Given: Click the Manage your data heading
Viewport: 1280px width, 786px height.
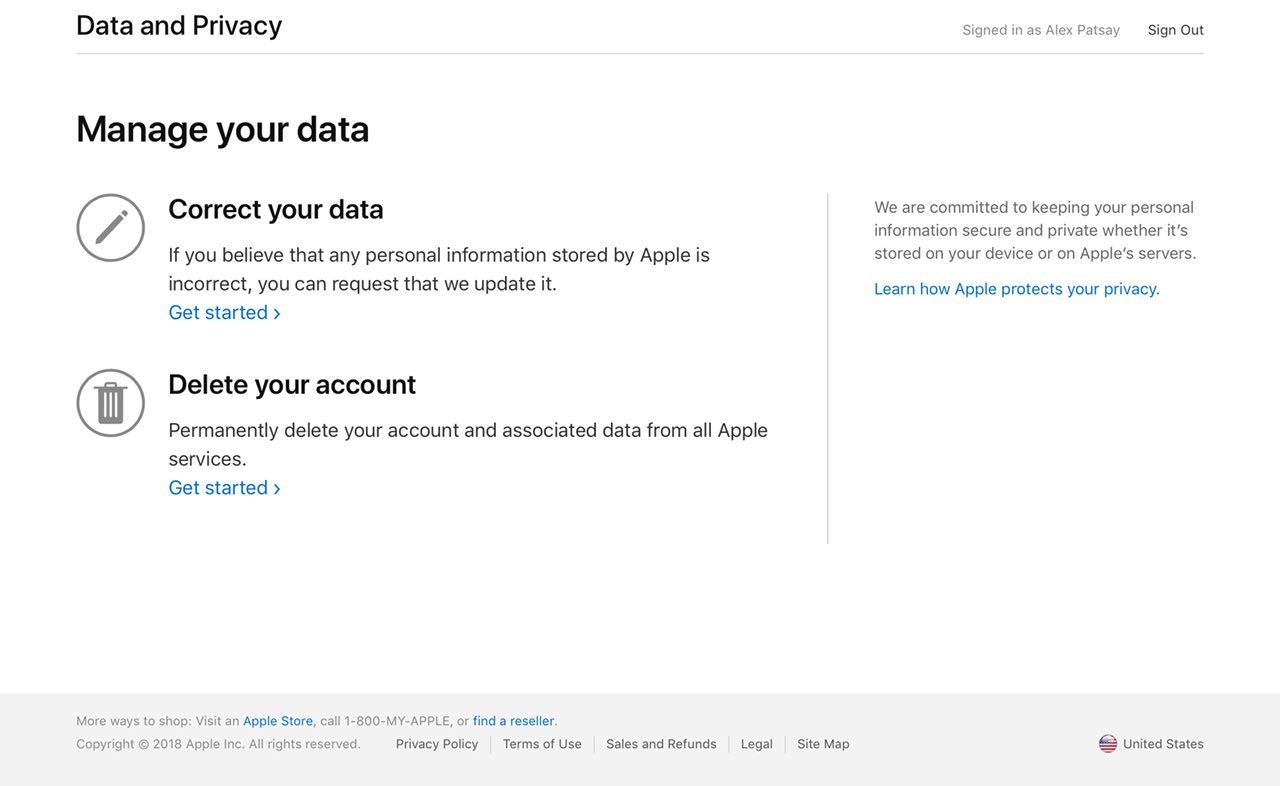Looking at the screenshot, I should (x=223, y=129).
